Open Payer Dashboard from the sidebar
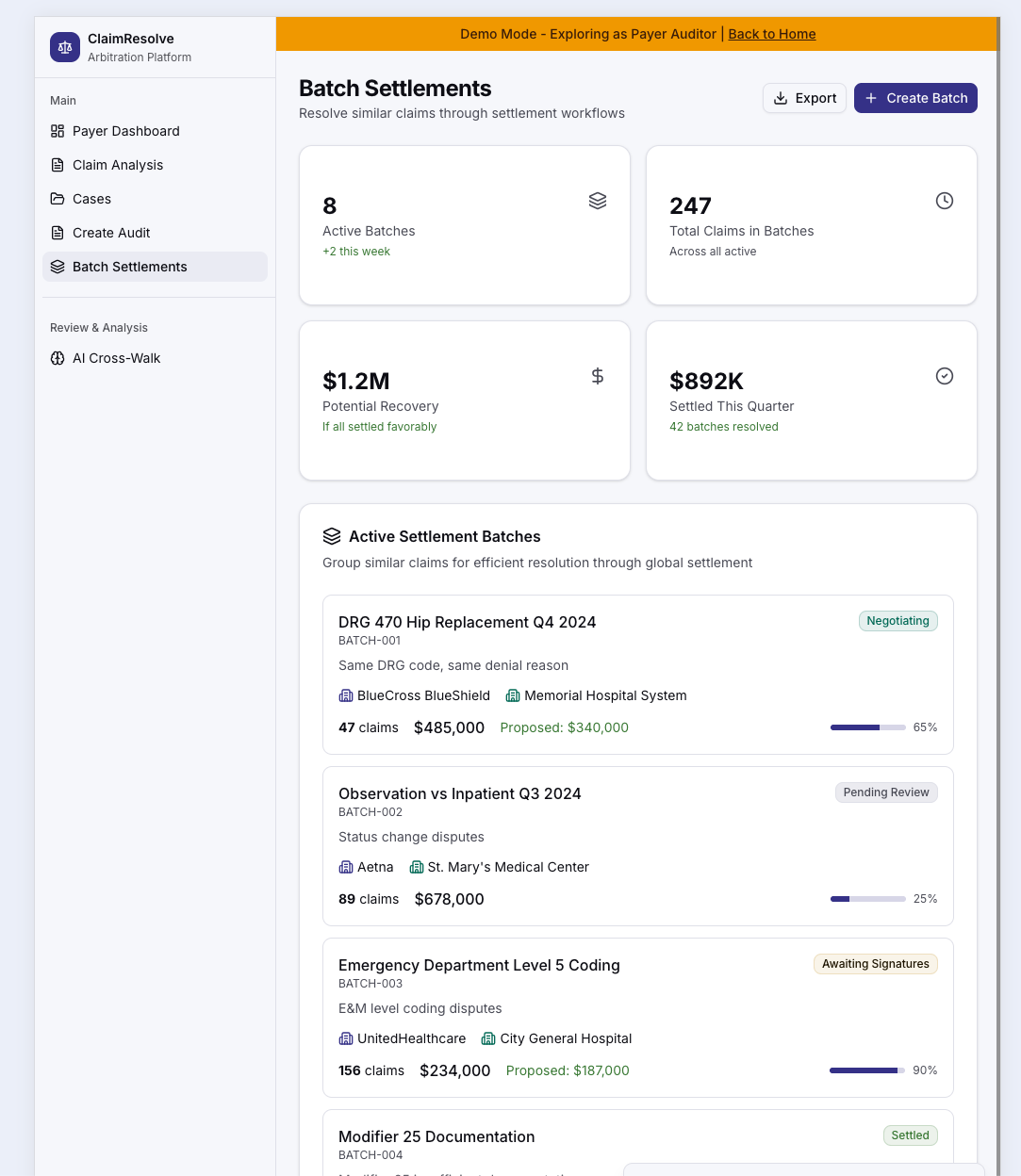The width and height of the screenshot is (1021, 1176). [x=155, y=131]
